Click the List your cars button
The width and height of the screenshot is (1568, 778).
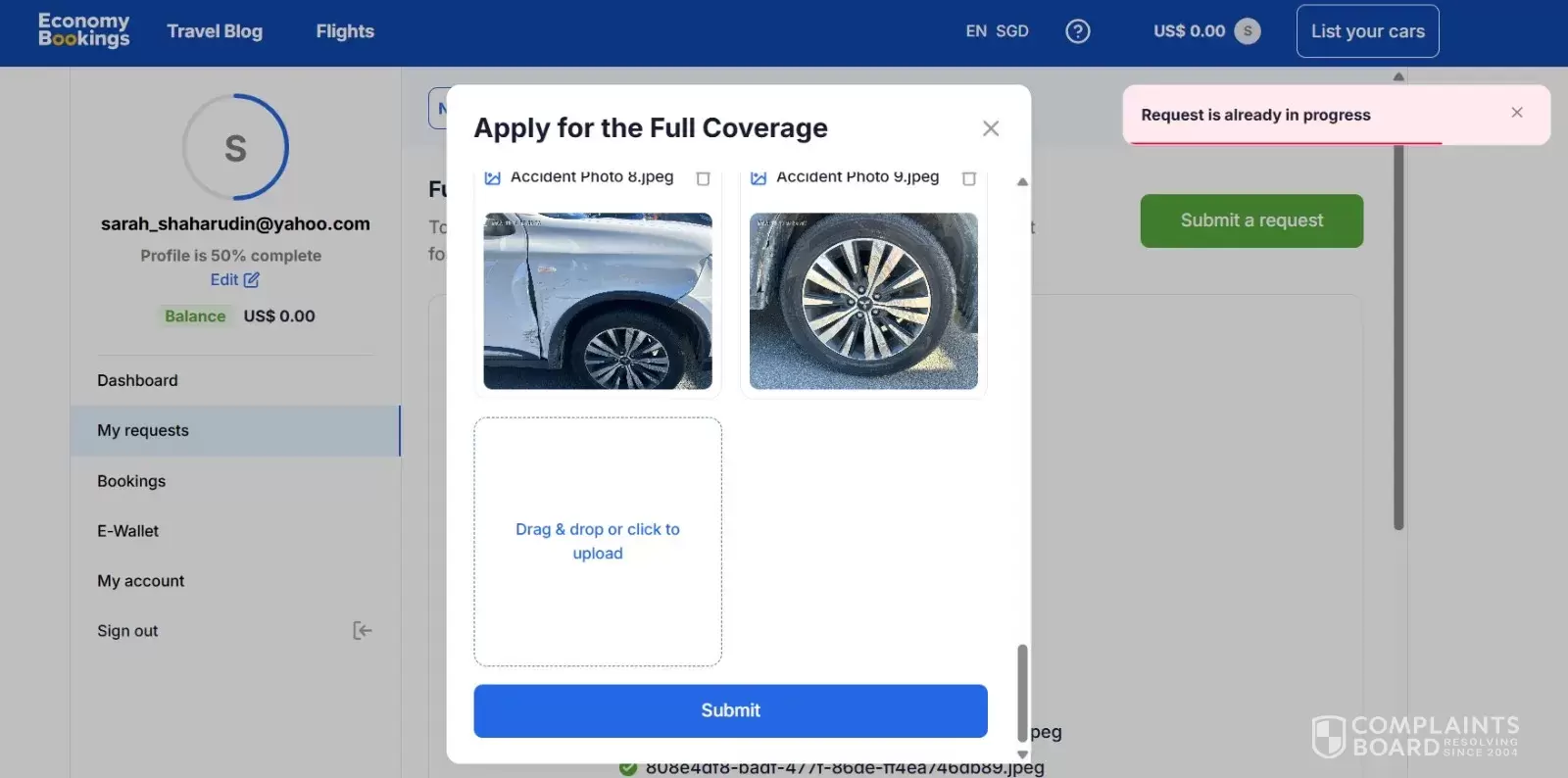(x=1367, y=31)
